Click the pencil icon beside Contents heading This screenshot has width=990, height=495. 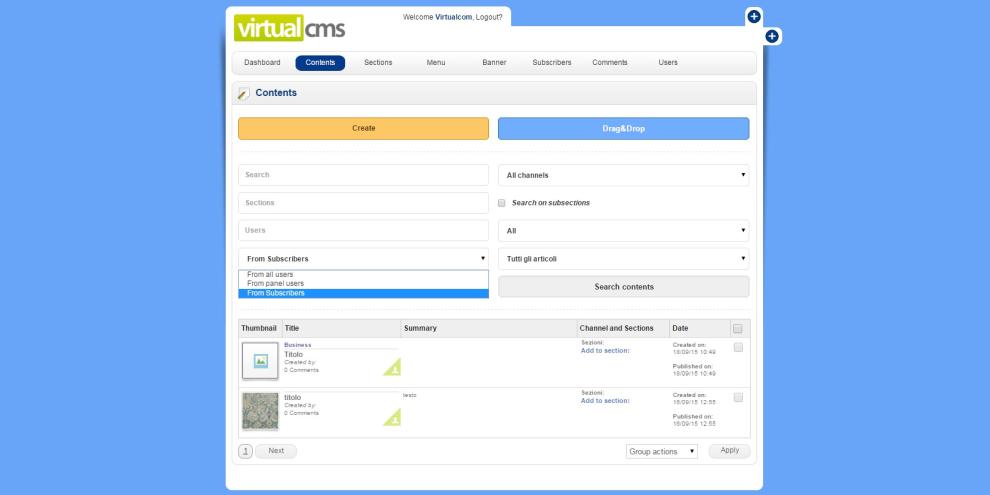(244, 94)
